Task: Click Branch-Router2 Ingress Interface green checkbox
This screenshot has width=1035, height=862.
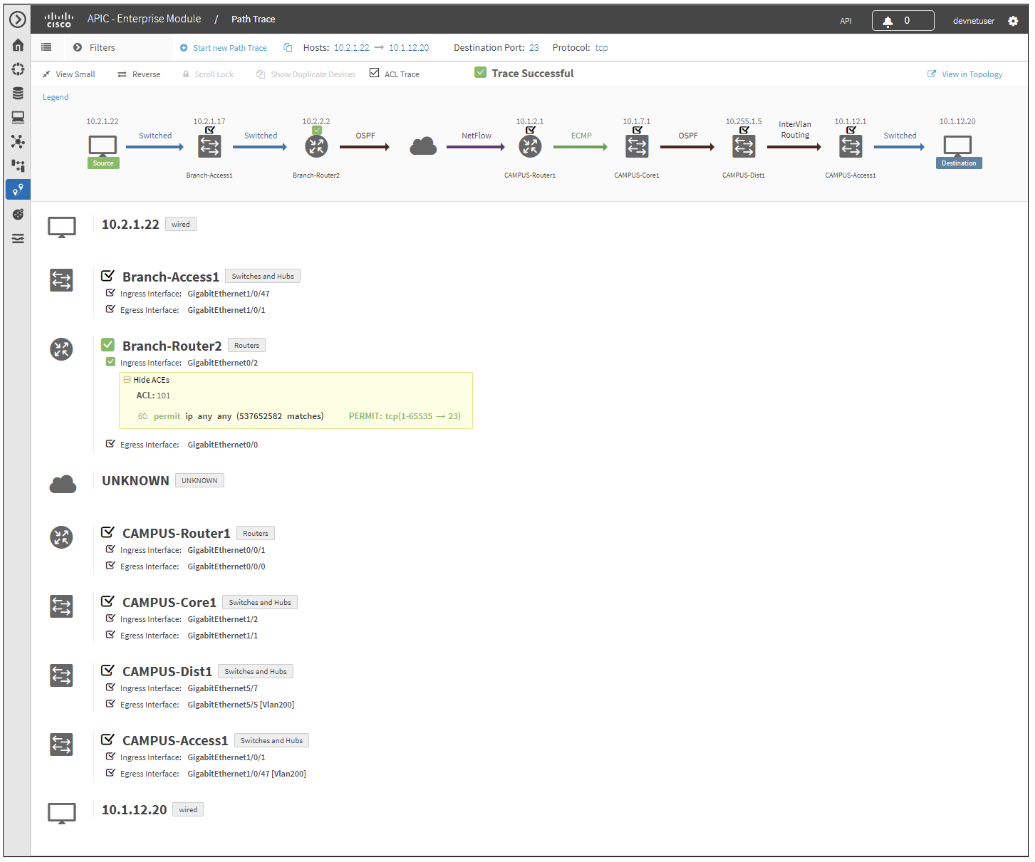Action: tap(110, 362)
